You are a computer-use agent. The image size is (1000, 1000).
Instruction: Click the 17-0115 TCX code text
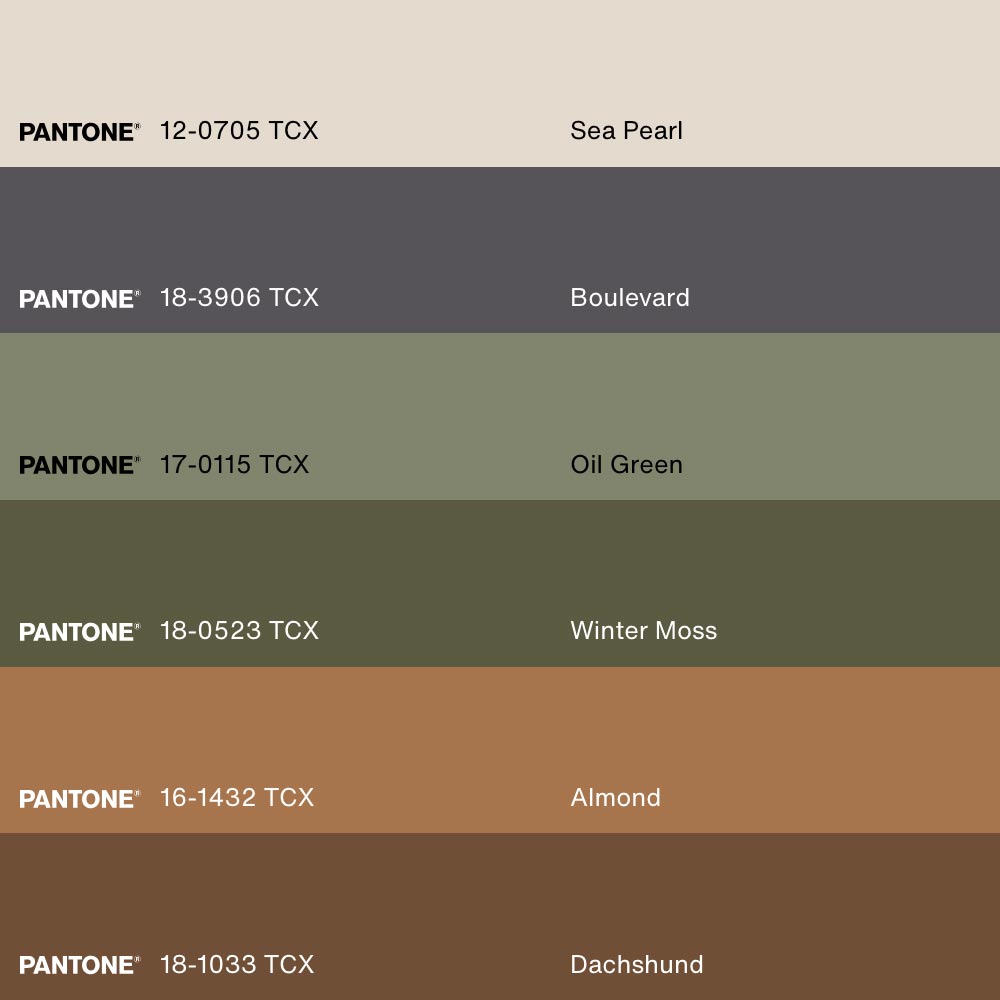234,464
